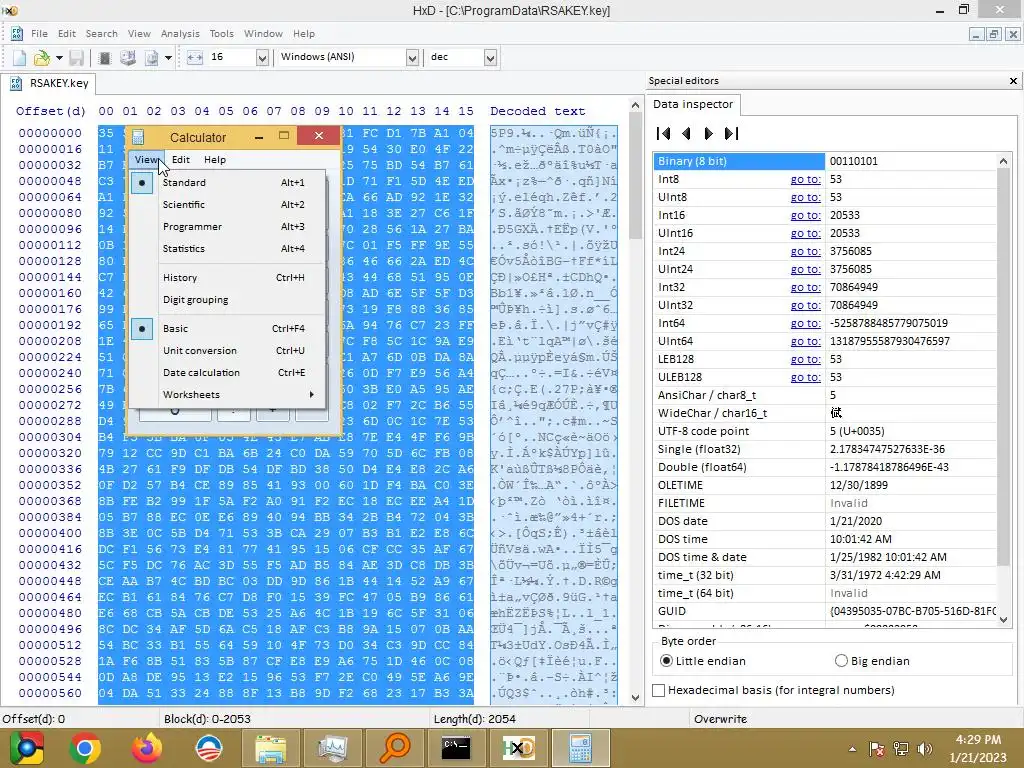This screenshot has width=1024, height=768.
Task: Expand the disk image dropdown arrow
Action: pyautogui.click(x=168, y=57)
